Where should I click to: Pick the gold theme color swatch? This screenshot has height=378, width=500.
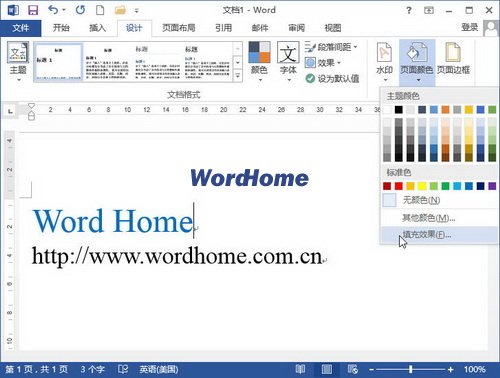[469, 110]
